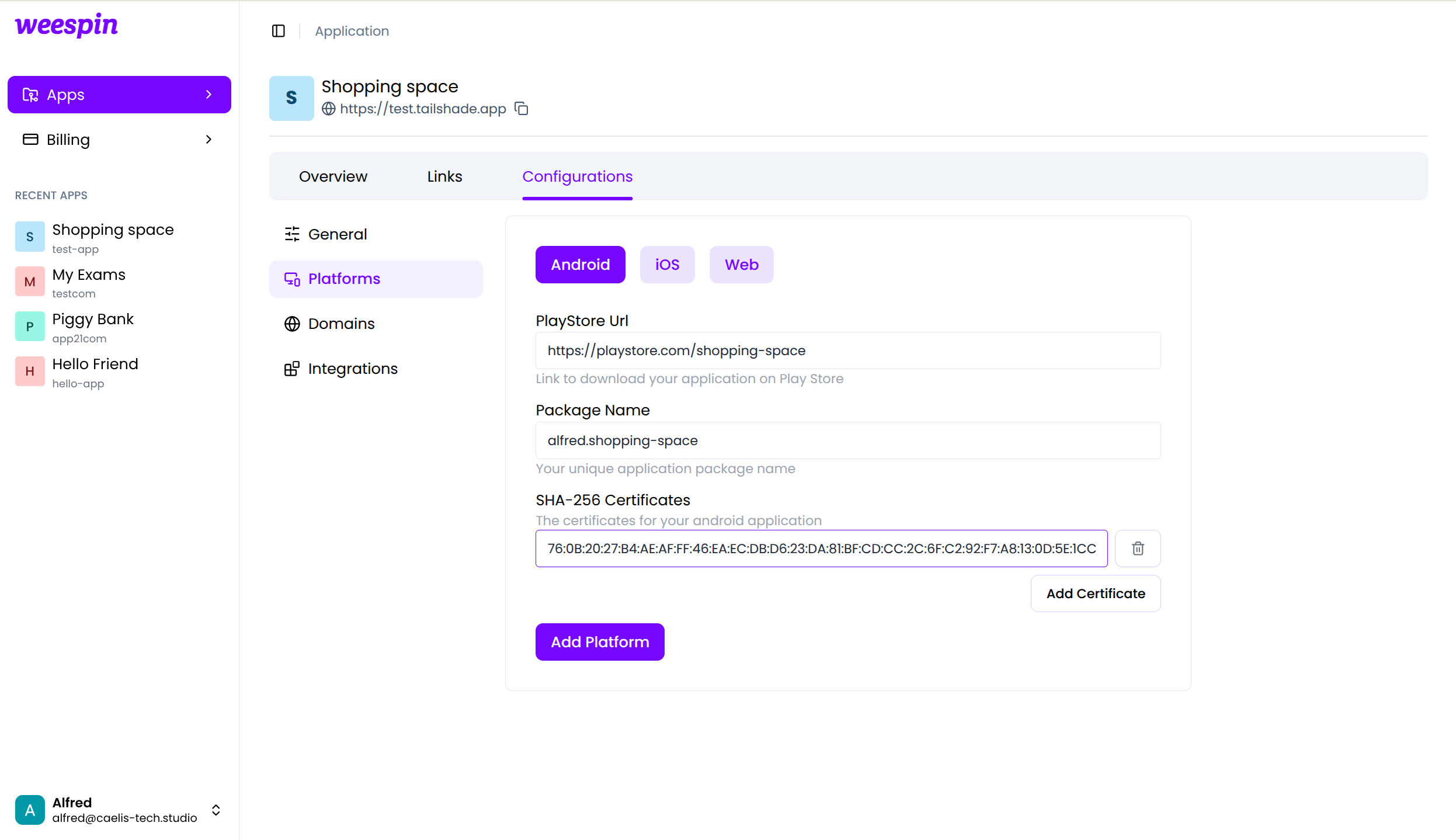Viewport: 1456px width, 840px height.
Task: Keep Android platform selected
Action: [x=580, y=264]
